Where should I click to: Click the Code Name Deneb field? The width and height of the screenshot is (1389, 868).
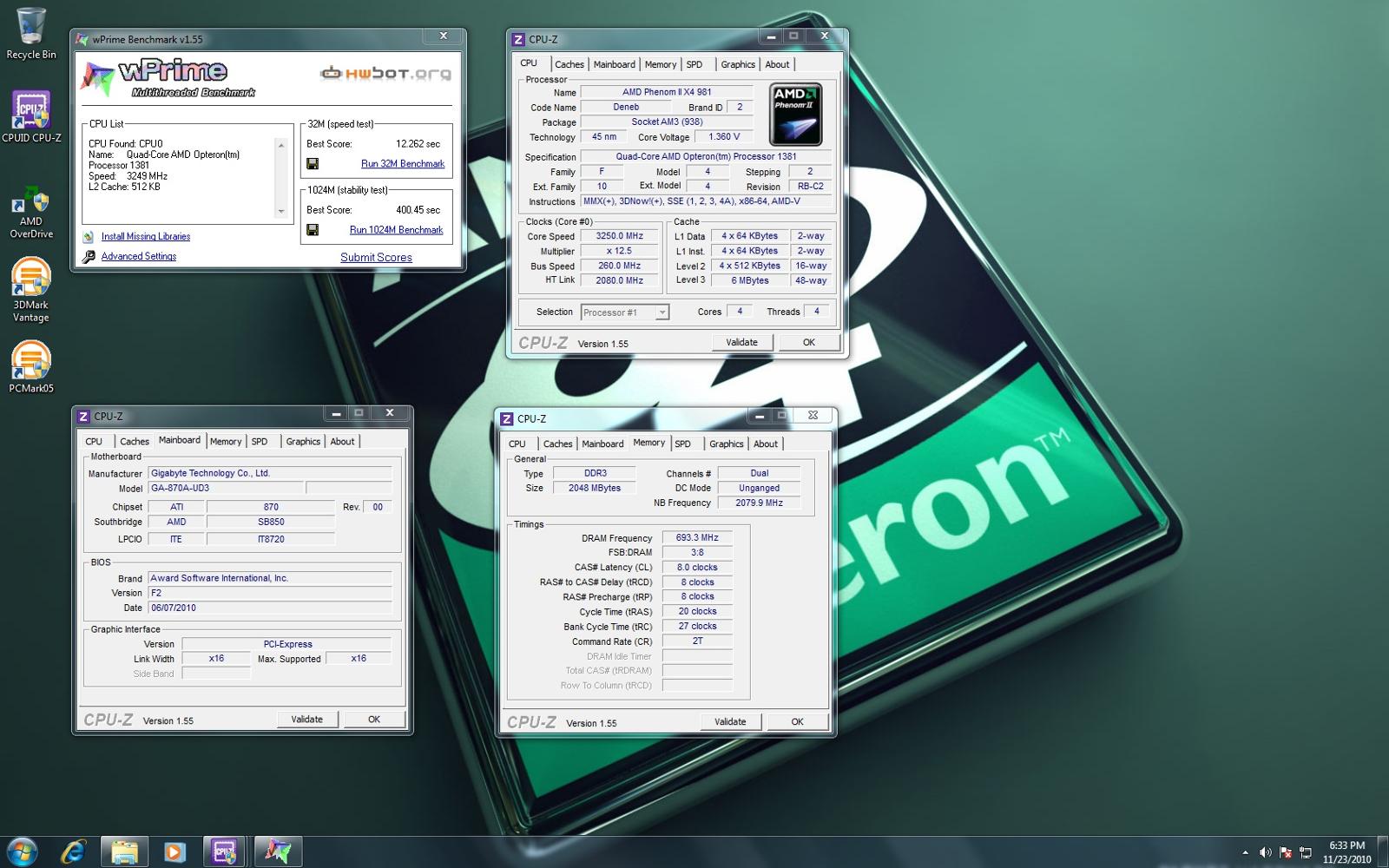[x=626, y=108]
